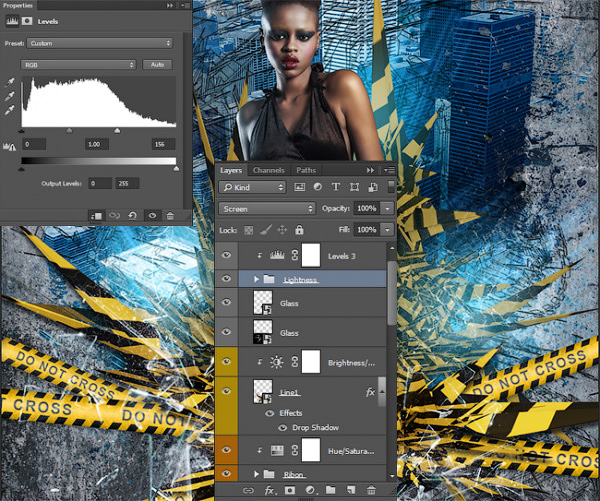600x501 pixels.
Task: Filter for shape layers
Action: coord(355,187)
